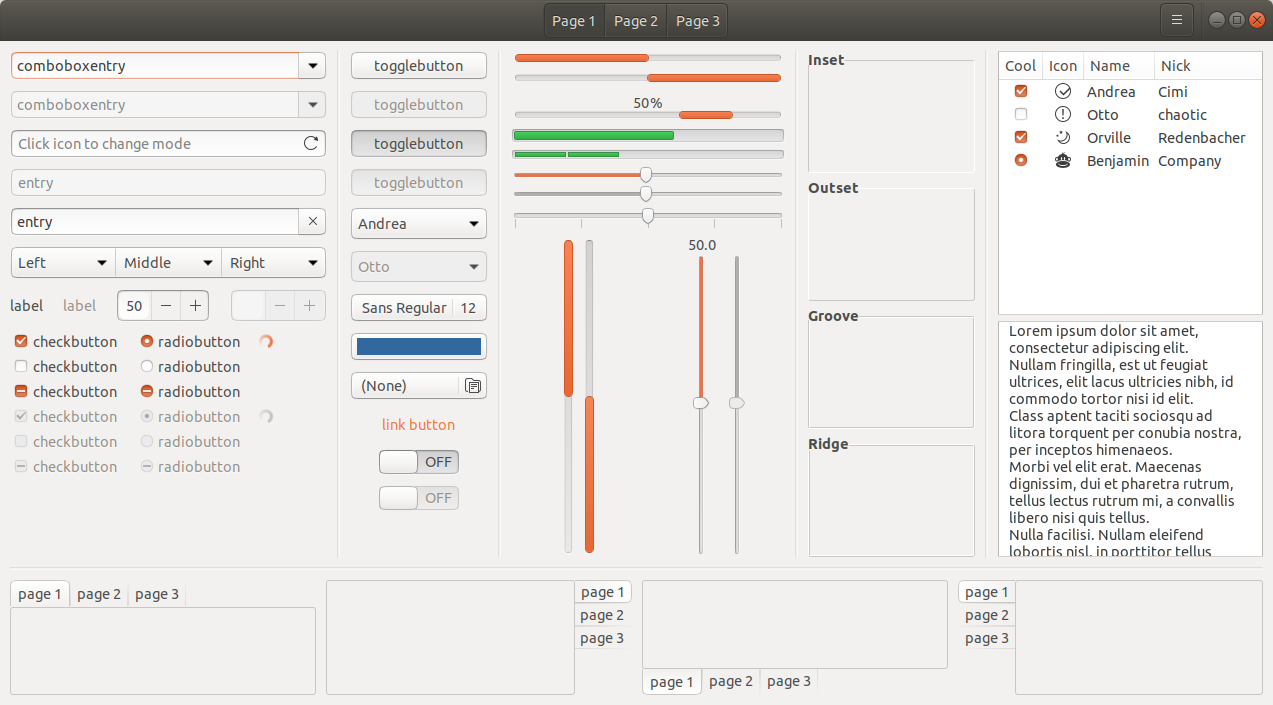1273x705 pixels.
Task: Focus the editable entry field with clear button
Action: click(x=155, y=222)
